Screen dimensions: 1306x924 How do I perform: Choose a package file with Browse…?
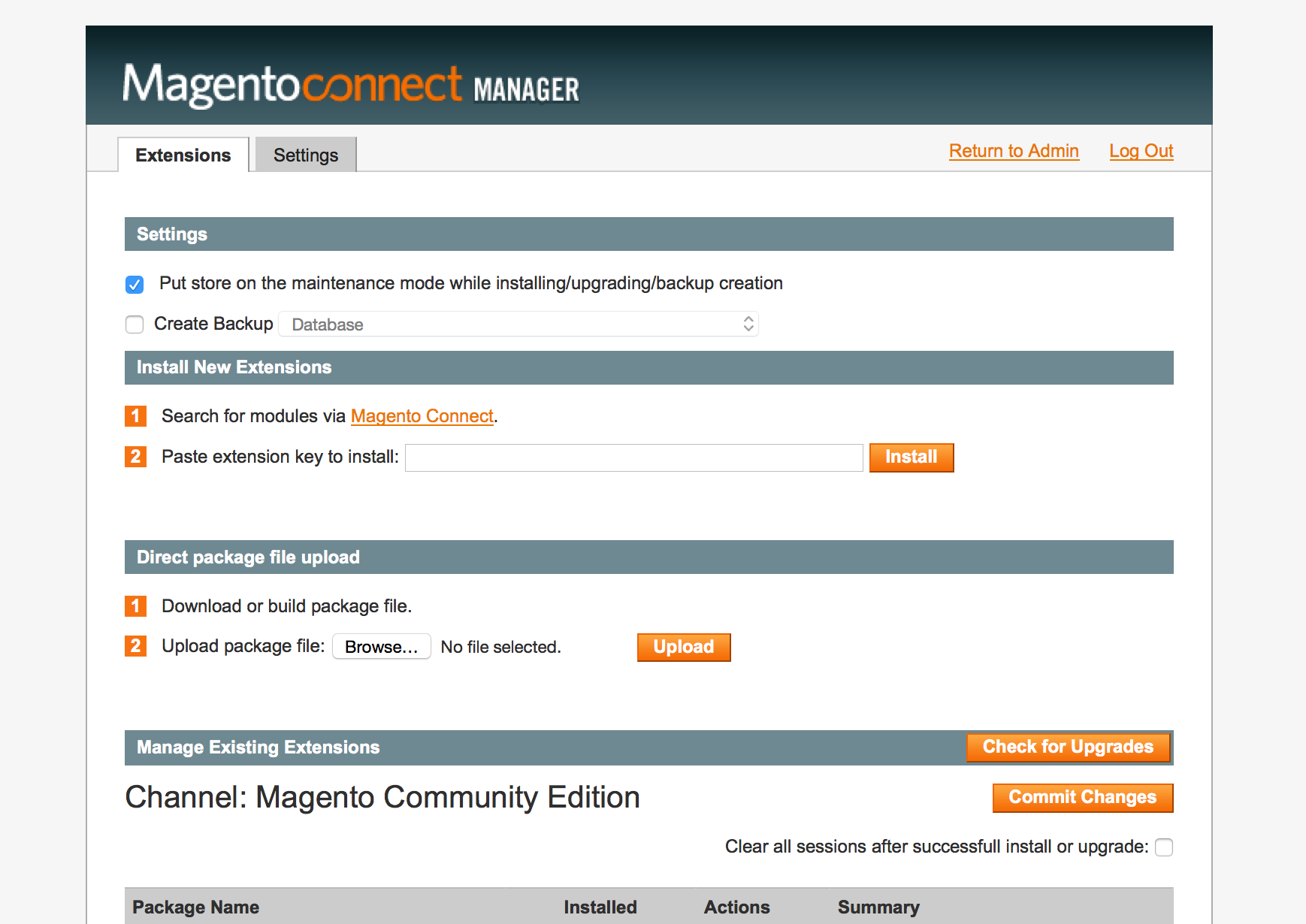[382, 647]
